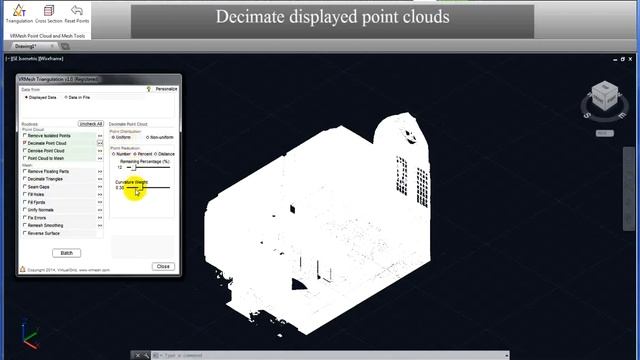
Task: Click the new drawing tab icon beside Drawing tab
Action: coord(65,46)
